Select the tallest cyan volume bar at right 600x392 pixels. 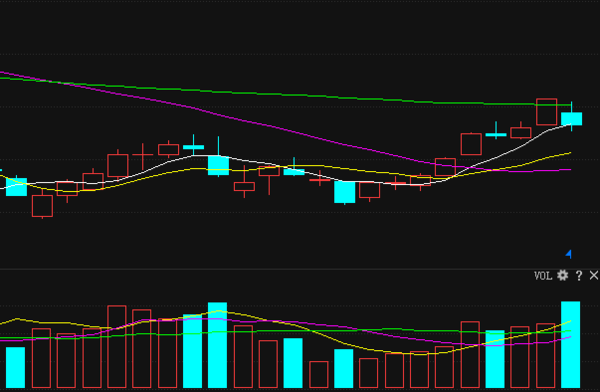pyautogui.click(x=571, y=345)
